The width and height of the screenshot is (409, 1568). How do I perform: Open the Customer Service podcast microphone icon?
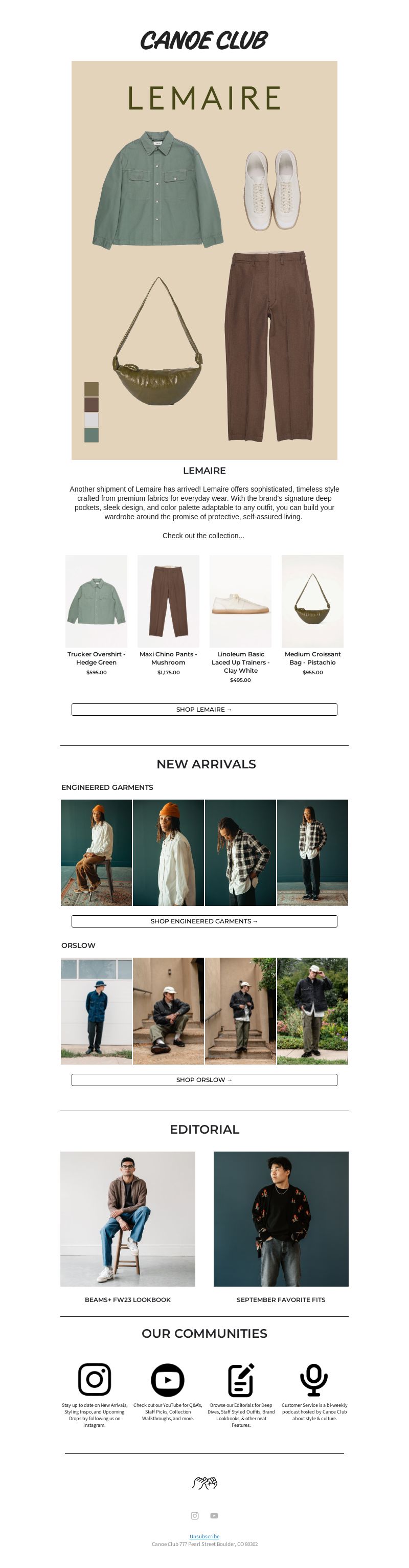pos(314,1379)
